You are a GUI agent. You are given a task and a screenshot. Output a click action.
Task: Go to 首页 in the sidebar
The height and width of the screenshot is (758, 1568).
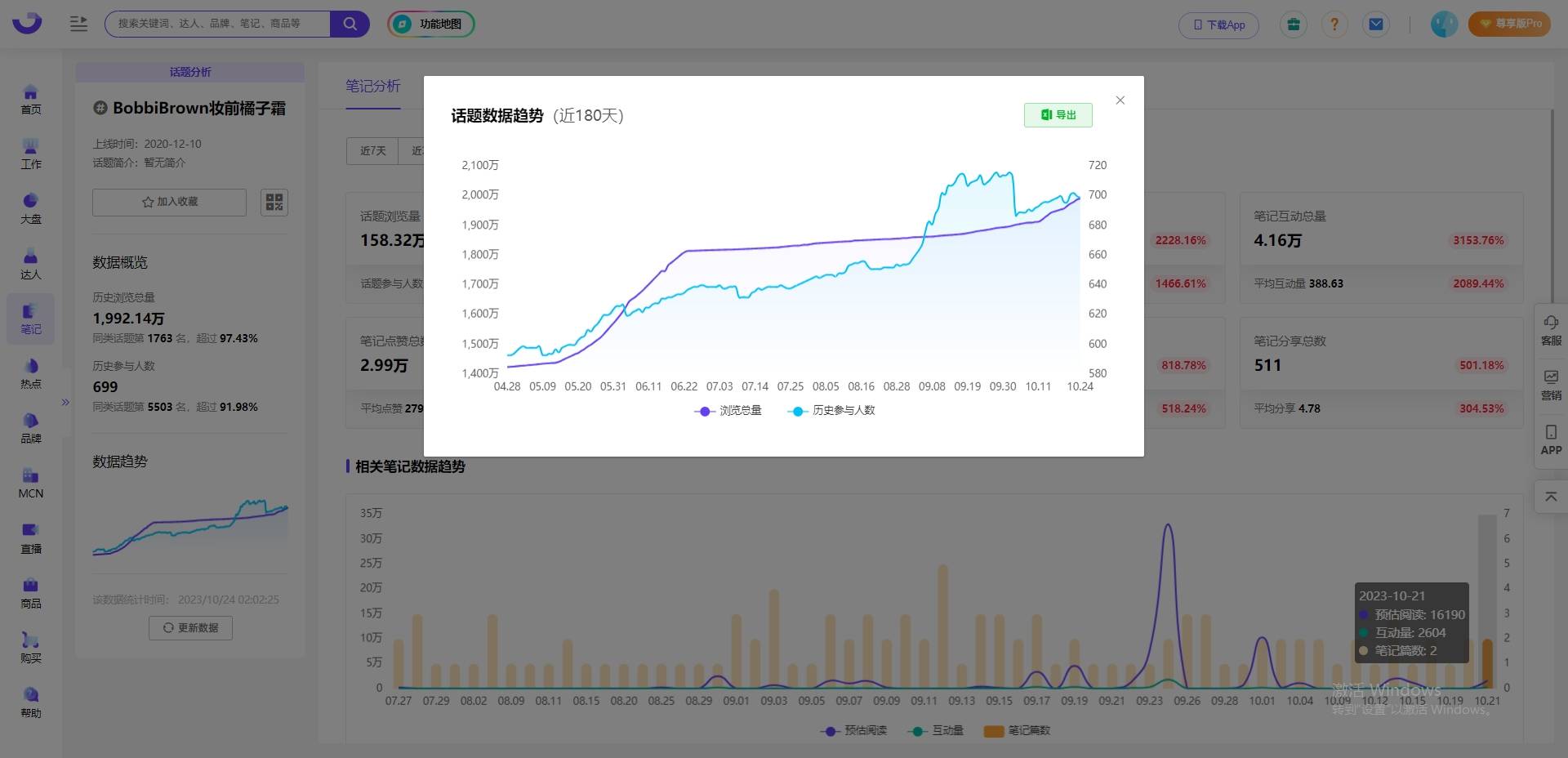[x=31, y=100]
